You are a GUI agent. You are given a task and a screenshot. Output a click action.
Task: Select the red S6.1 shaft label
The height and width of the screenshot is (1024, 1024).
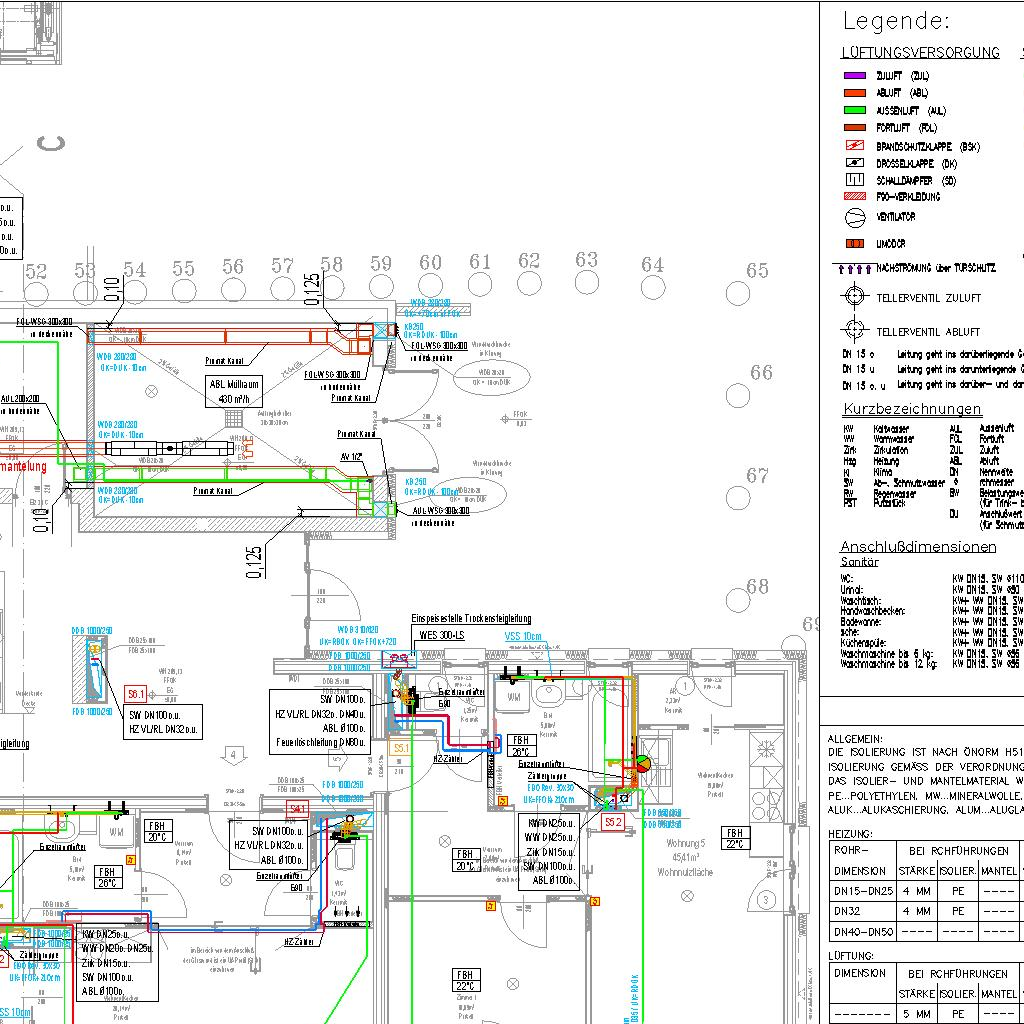pyautogui.click(x=136, y=694)
